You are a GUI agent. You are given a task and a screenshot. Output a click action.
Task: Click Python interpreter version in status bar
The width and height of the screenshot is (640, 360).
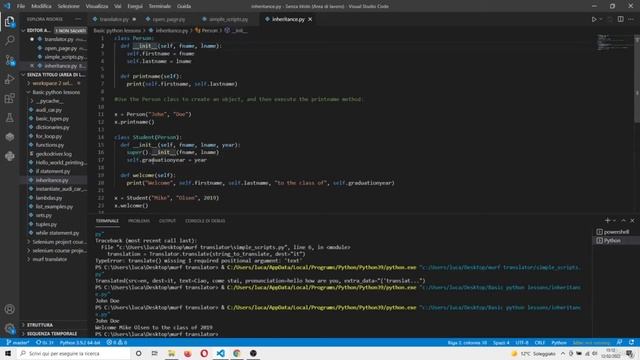pyautogui.click(x=80, y=342)
